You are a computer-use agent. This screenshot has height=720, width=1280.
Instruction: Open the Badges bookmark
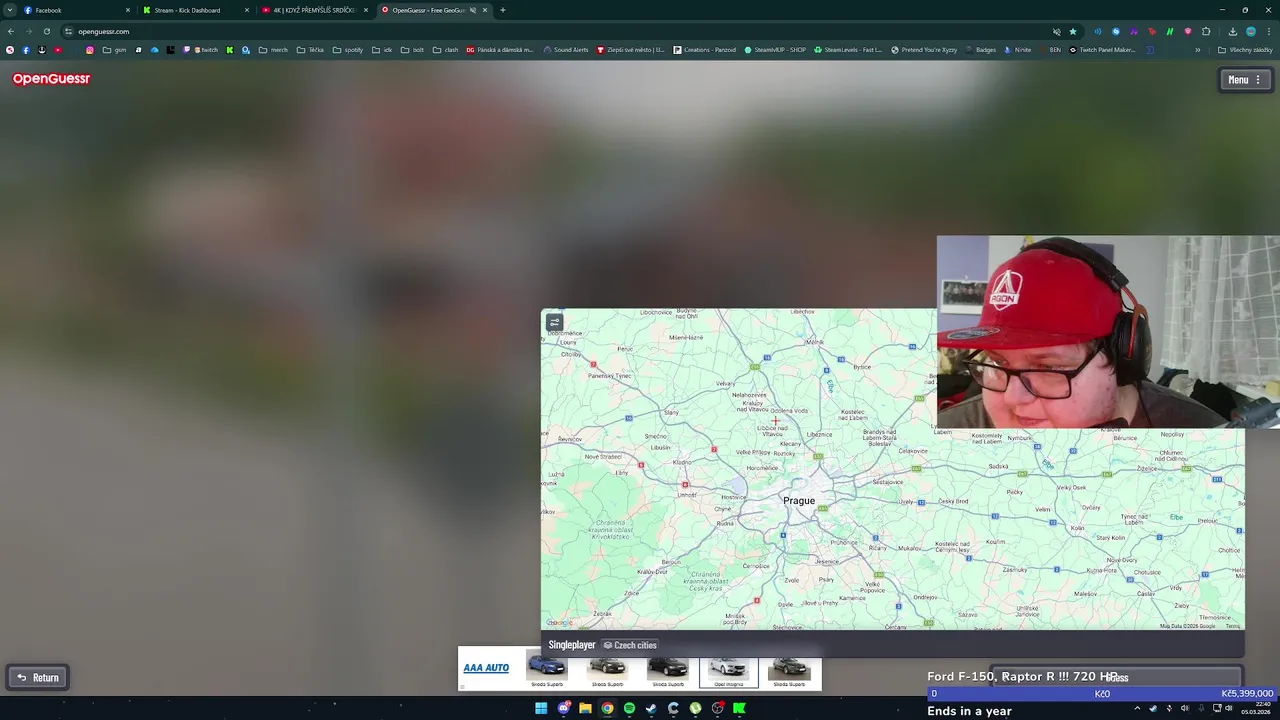coord(981,50)
